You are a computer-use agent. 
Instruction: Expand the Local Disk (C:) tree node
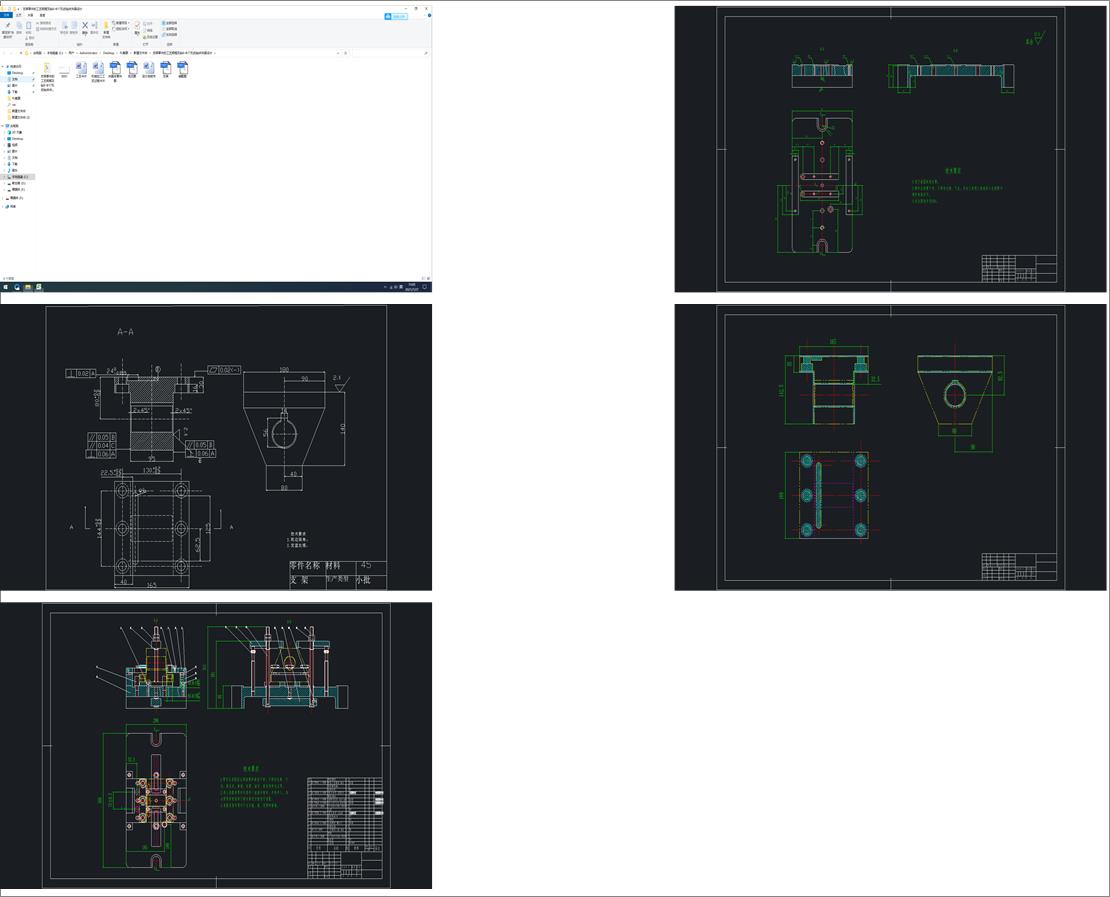(4, 177)
